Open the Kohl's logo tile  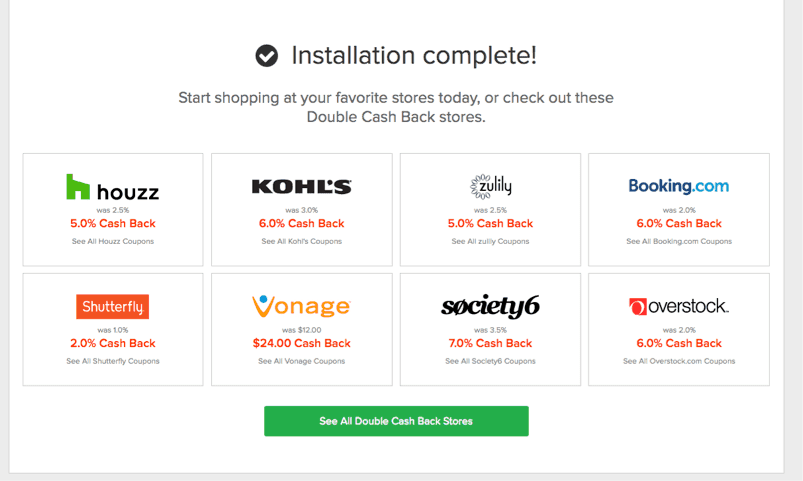coord(302,186)
